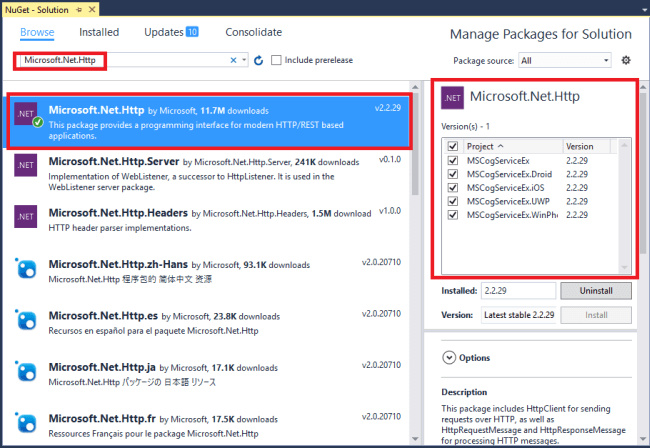
Task: Close the NuGet - Solution tab
Action: click(x=92, y=10)
